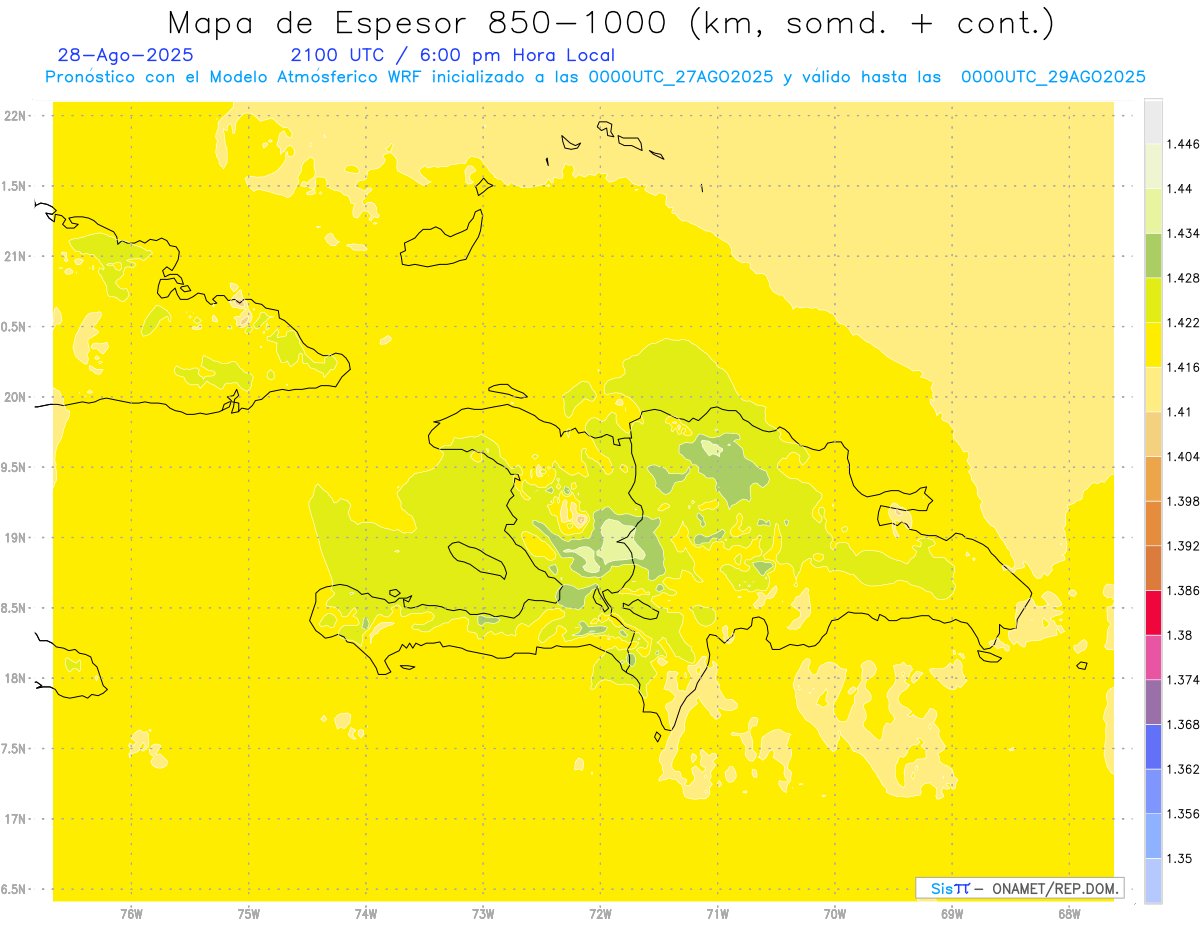Viewport: 1200px width, 927px height.
Task: Click the colorbar value '1.386'
Action: coord(1183,591)
